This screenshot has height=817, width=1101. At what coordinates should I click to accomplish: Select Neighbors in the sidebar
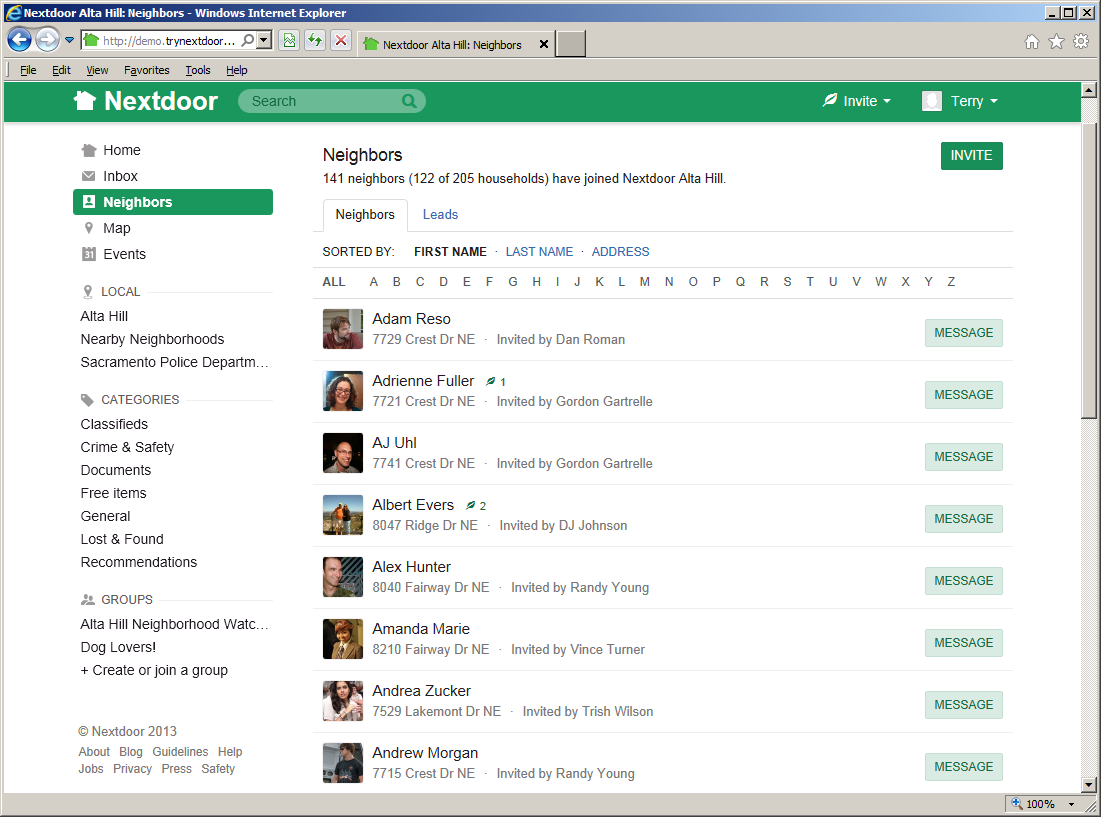[x=173, y=202]
